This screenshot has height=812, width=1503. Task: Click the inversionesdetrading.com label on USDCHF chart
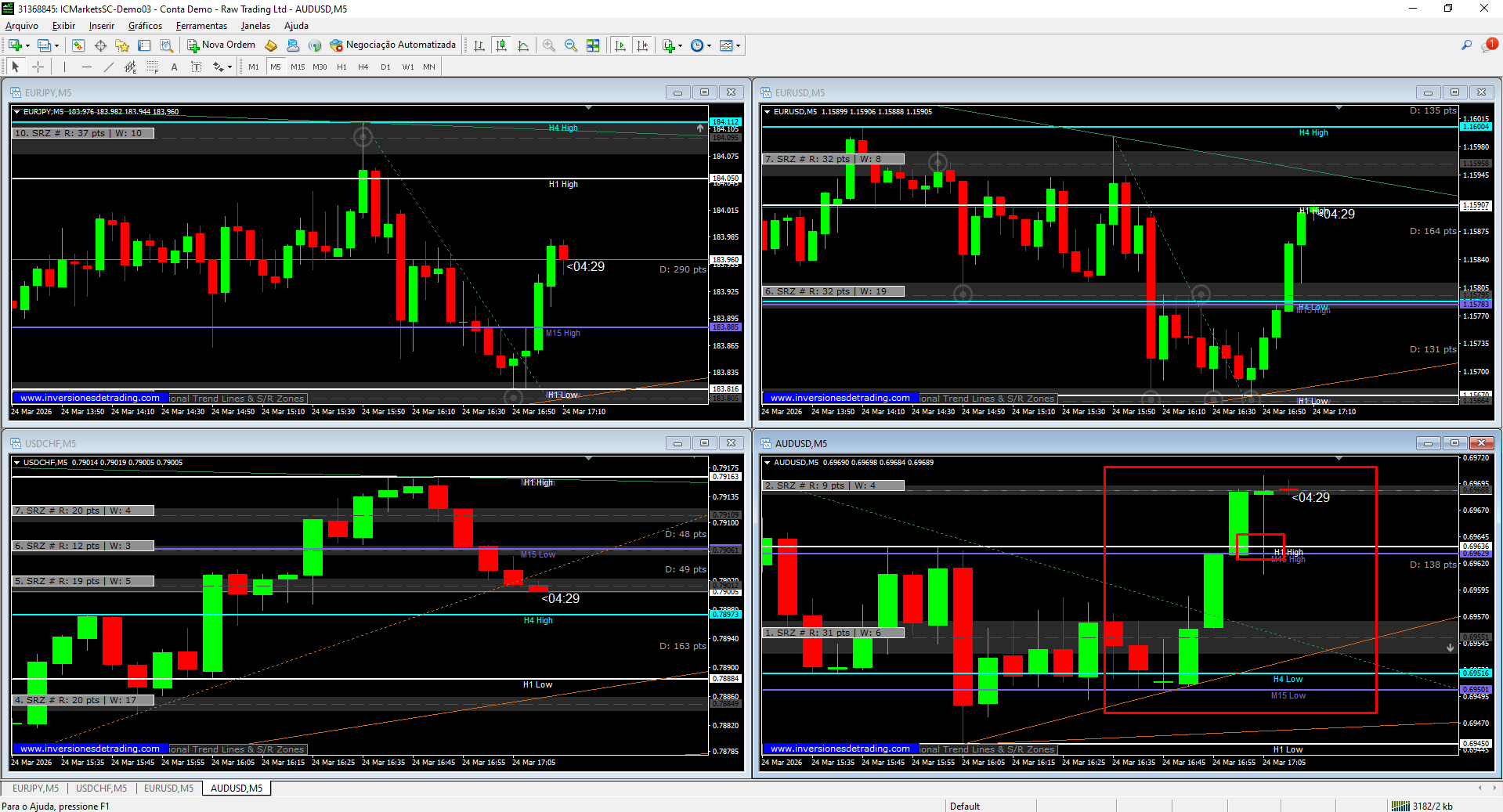pos(90,749)
